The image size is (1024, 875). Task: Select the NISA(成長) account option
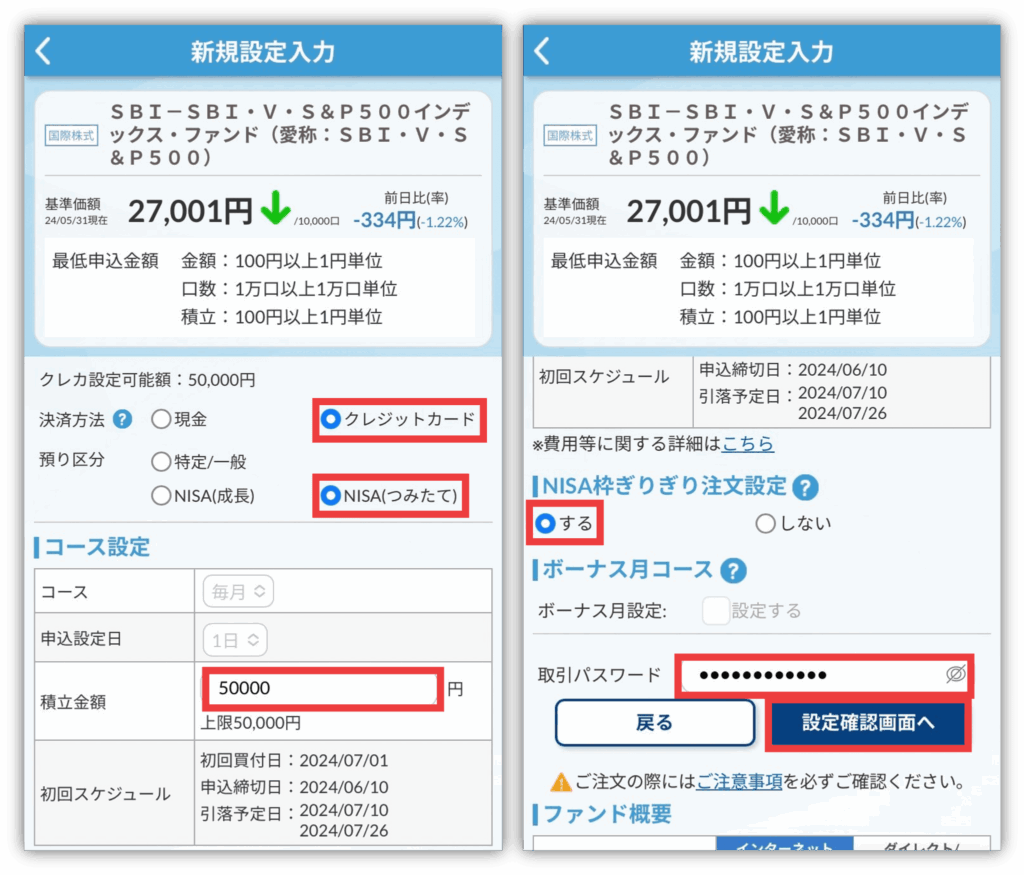[x=161, y=495]
